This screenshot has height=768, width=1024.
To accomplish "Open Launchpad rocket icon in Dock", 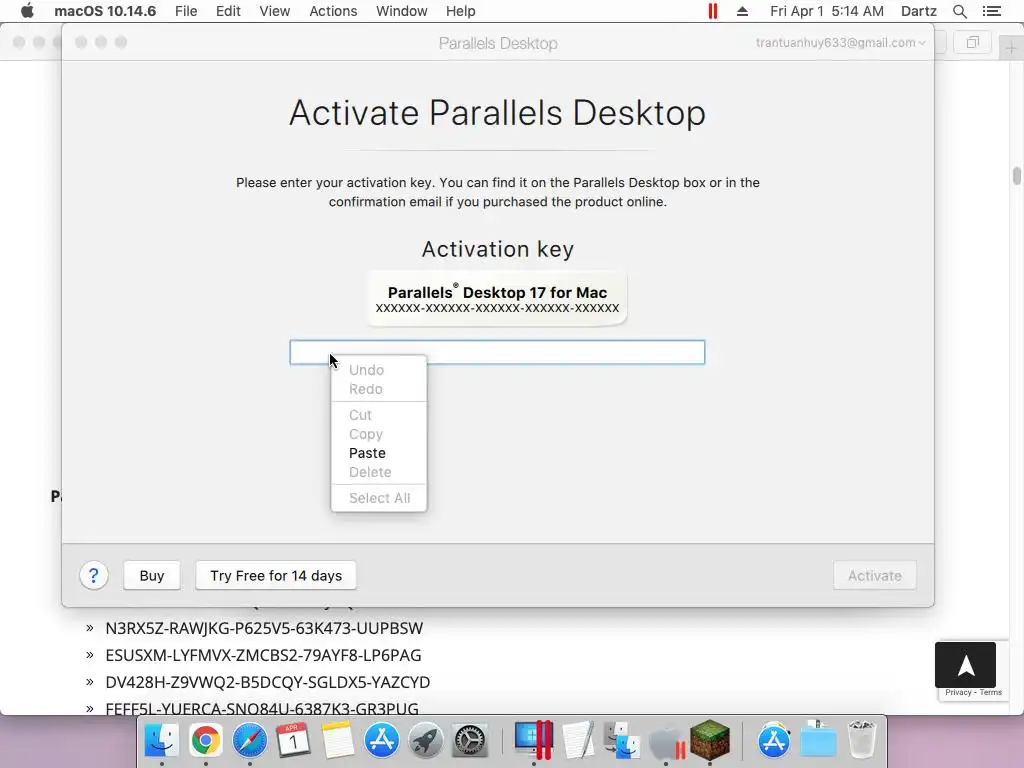I will click(x=425, y=740).
